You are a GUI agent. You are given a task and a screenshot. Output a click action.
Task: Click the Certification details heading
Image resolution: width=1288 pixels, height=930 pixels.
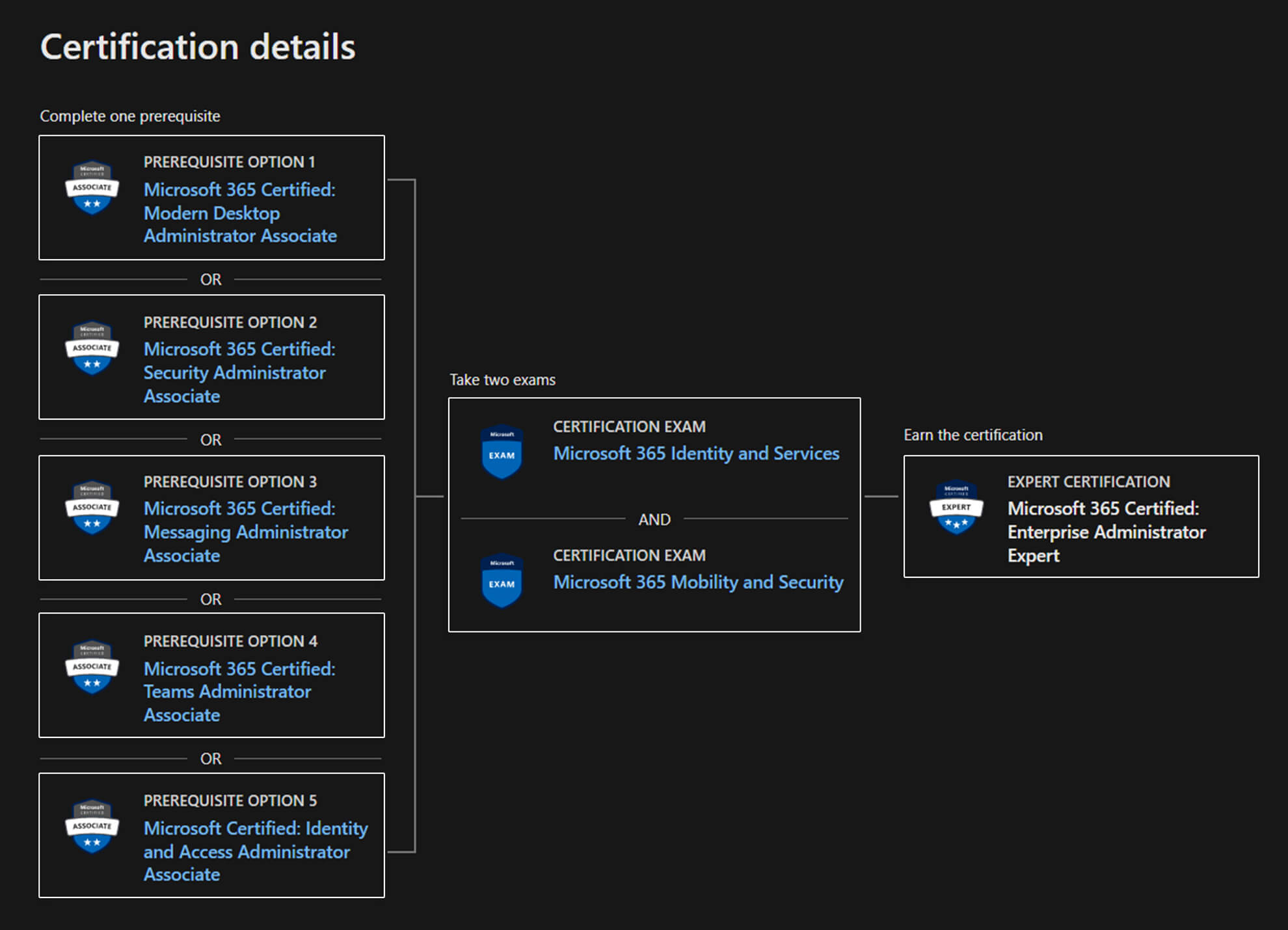click(198, 47)
